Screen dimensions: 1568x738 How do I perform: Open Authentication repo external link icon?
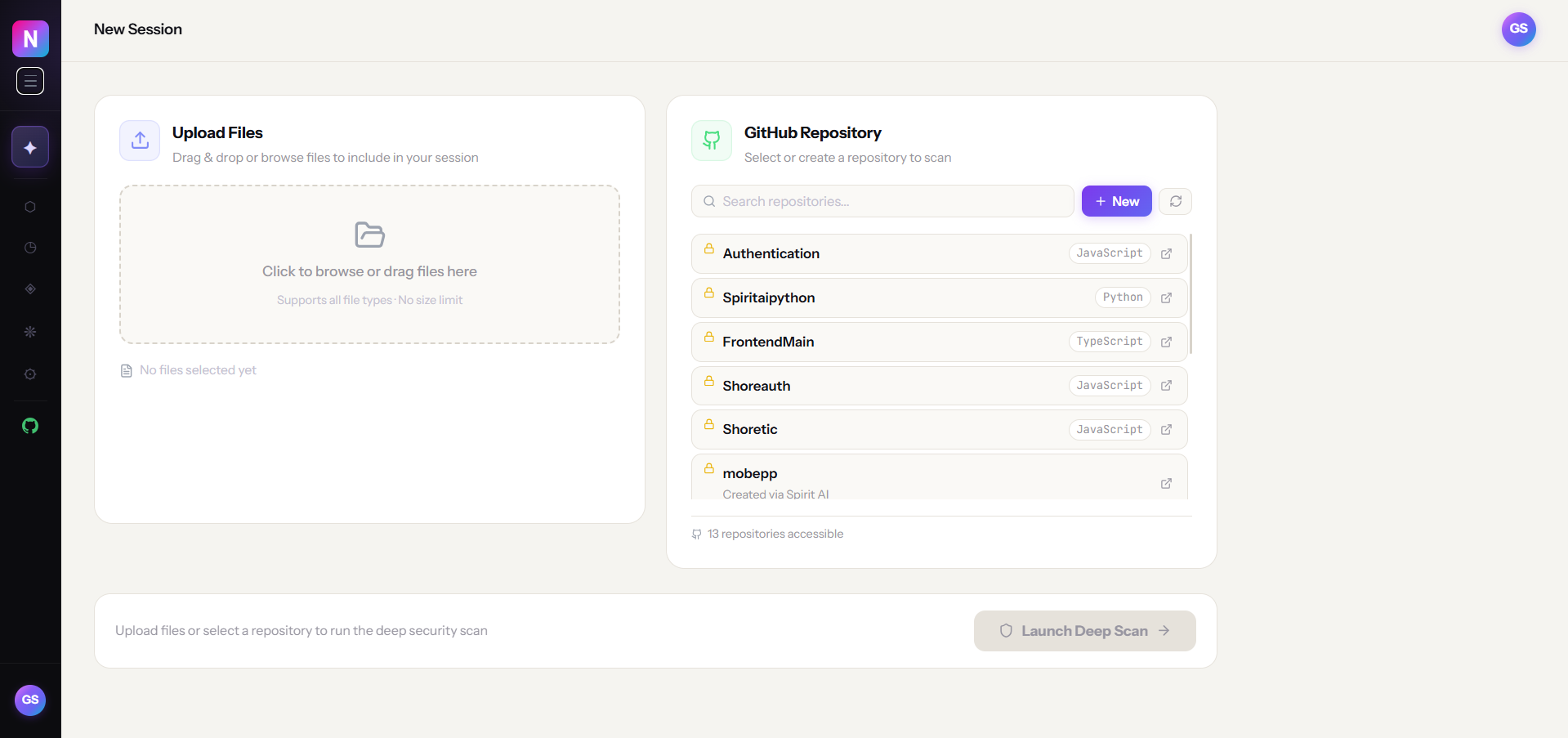pyautogui.click(x=1167, y=254)
